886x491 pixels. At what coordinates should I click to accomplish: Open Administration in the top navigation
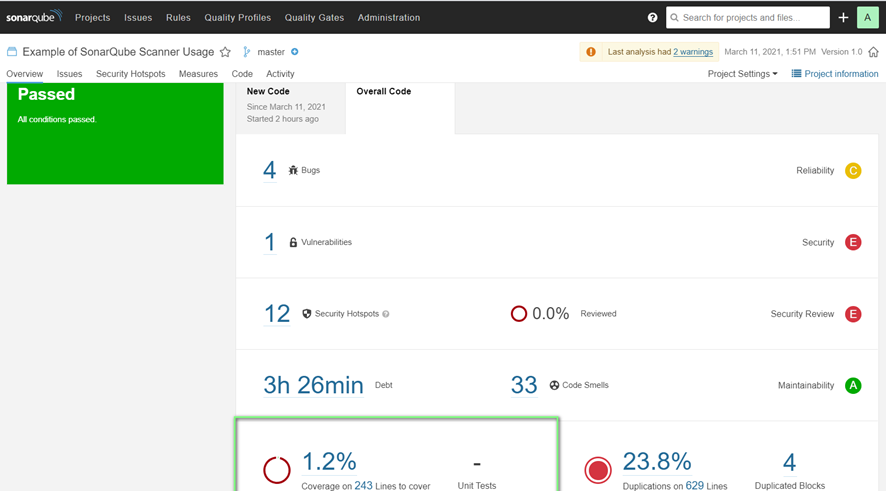[389, 18]
